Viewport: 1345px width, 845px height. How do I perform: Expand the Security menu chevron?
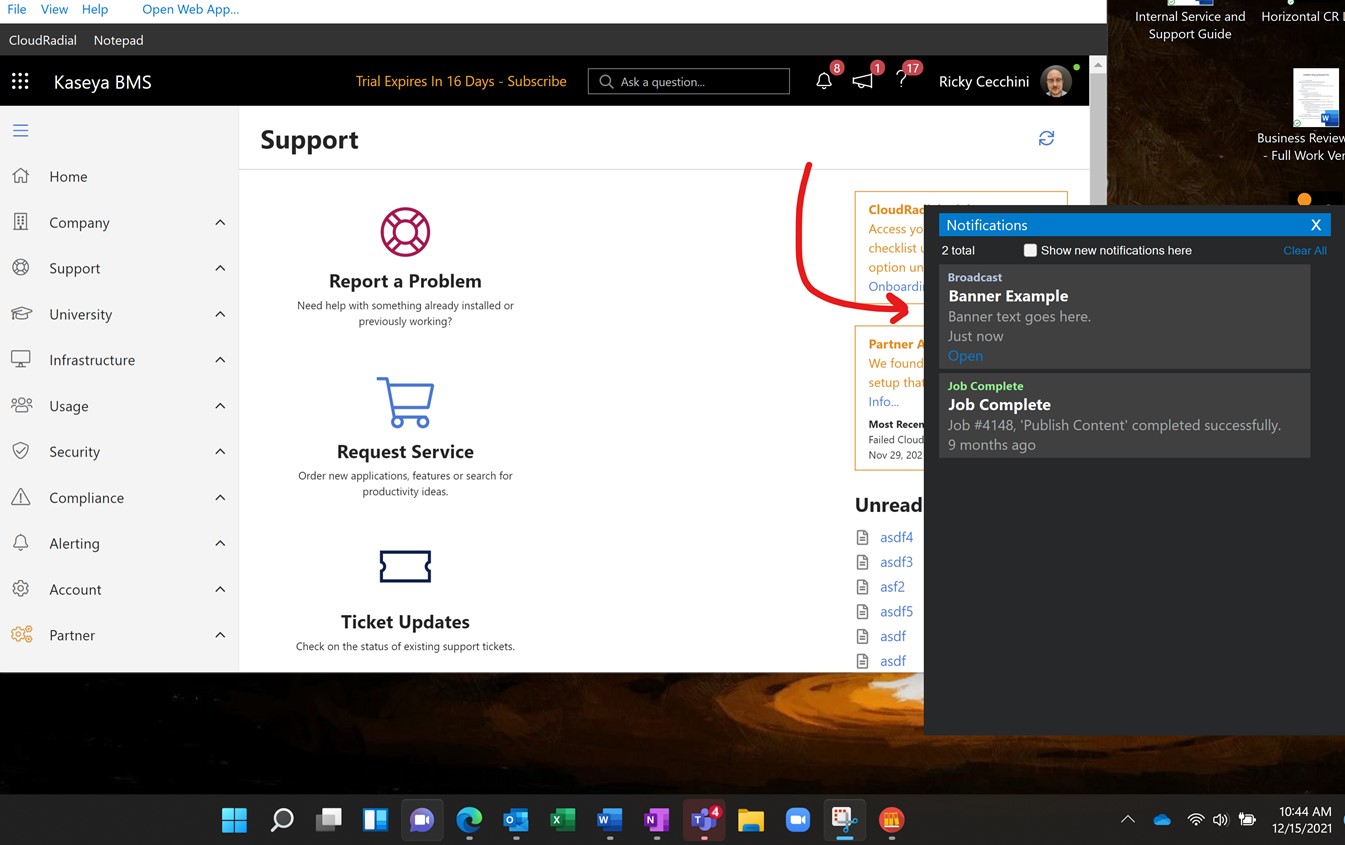coord(220,451)
